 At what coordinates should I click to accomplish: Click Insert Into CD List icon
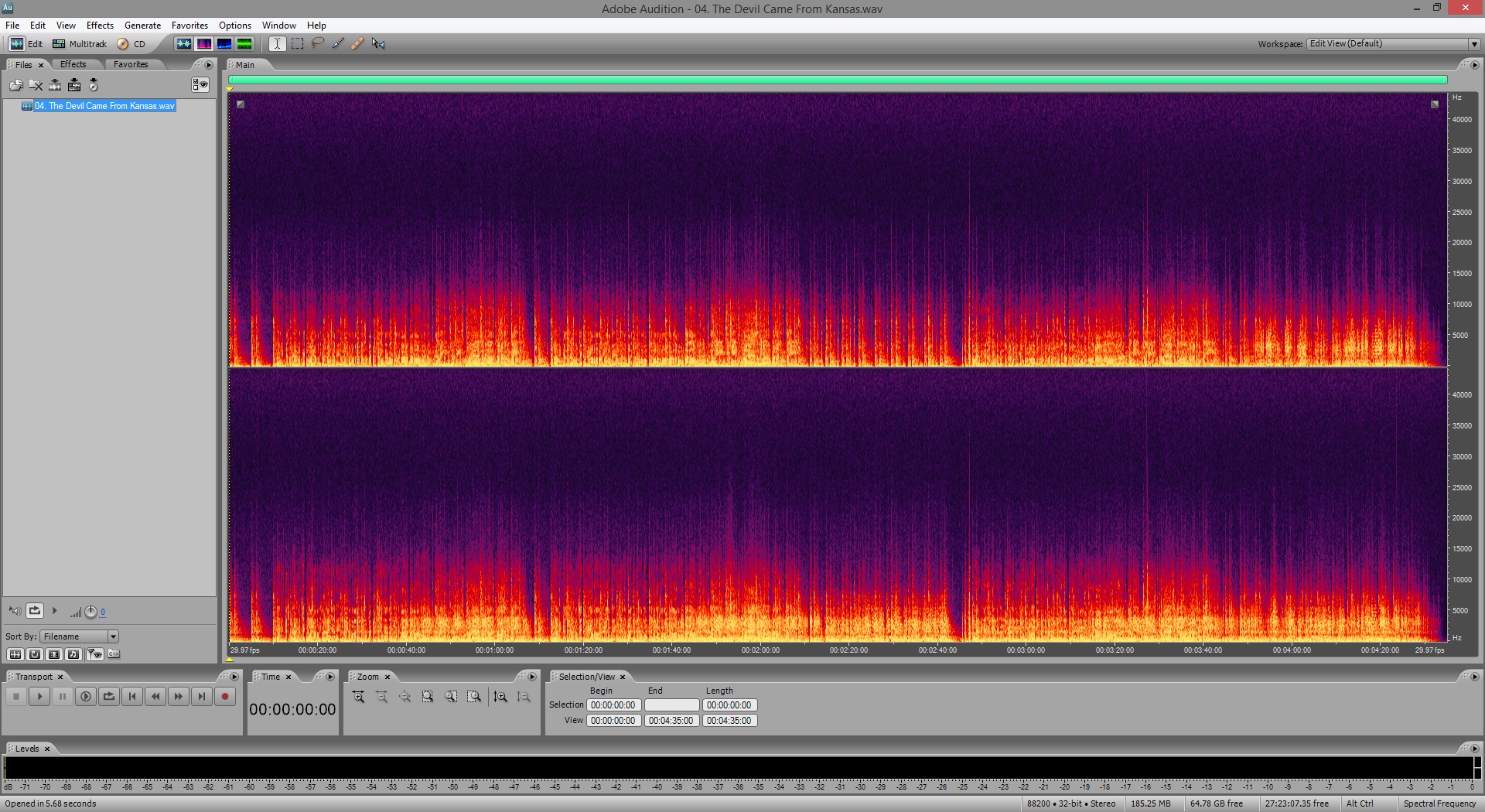click(94, 85)
